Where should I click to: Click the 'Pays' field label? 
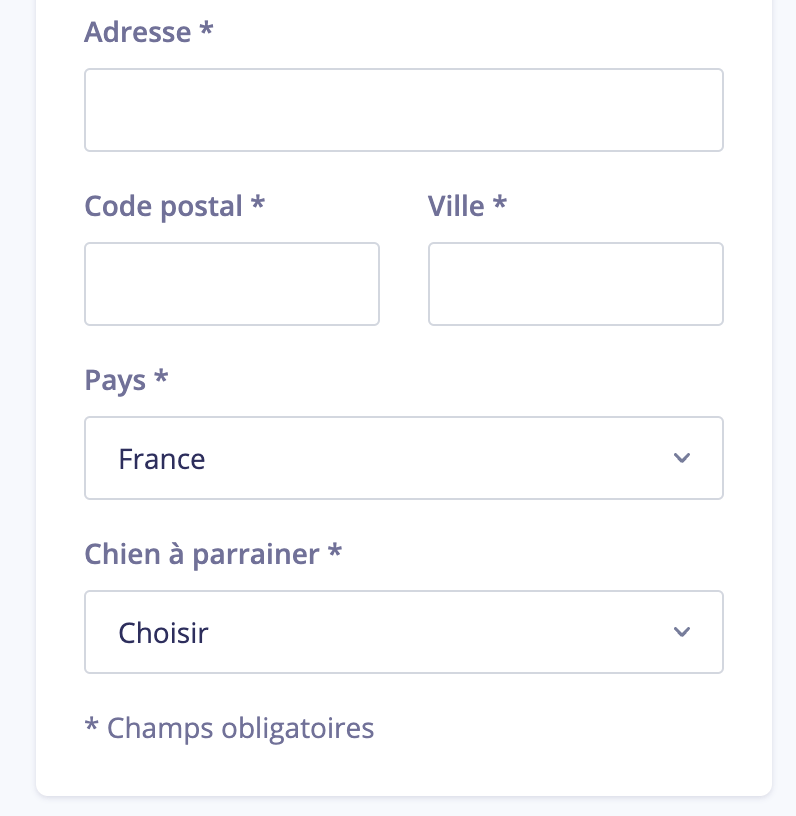pos(115,380)
